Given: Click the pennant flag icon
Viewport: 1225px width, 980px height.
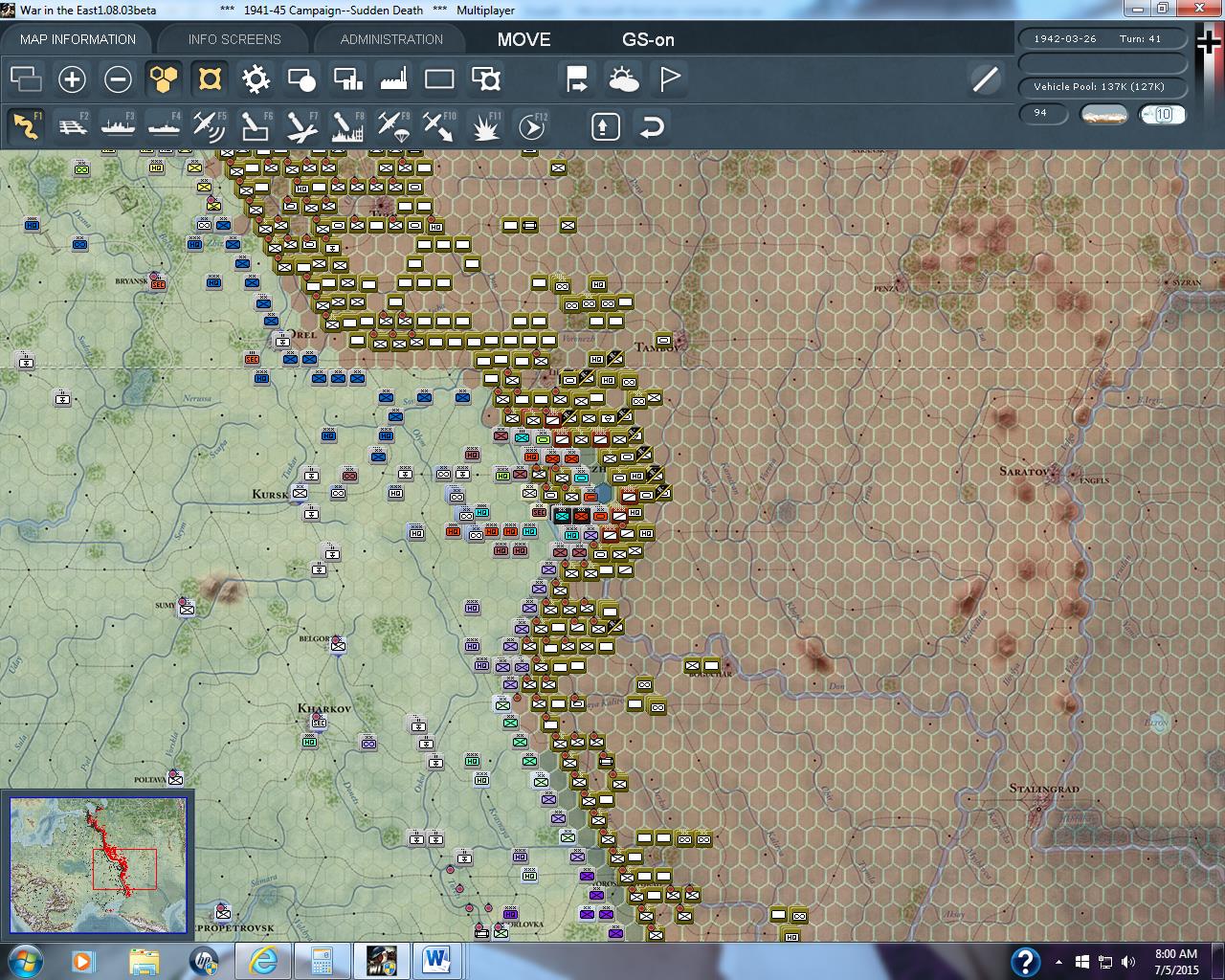Looking at the screenshot, I should pos(670,78).
